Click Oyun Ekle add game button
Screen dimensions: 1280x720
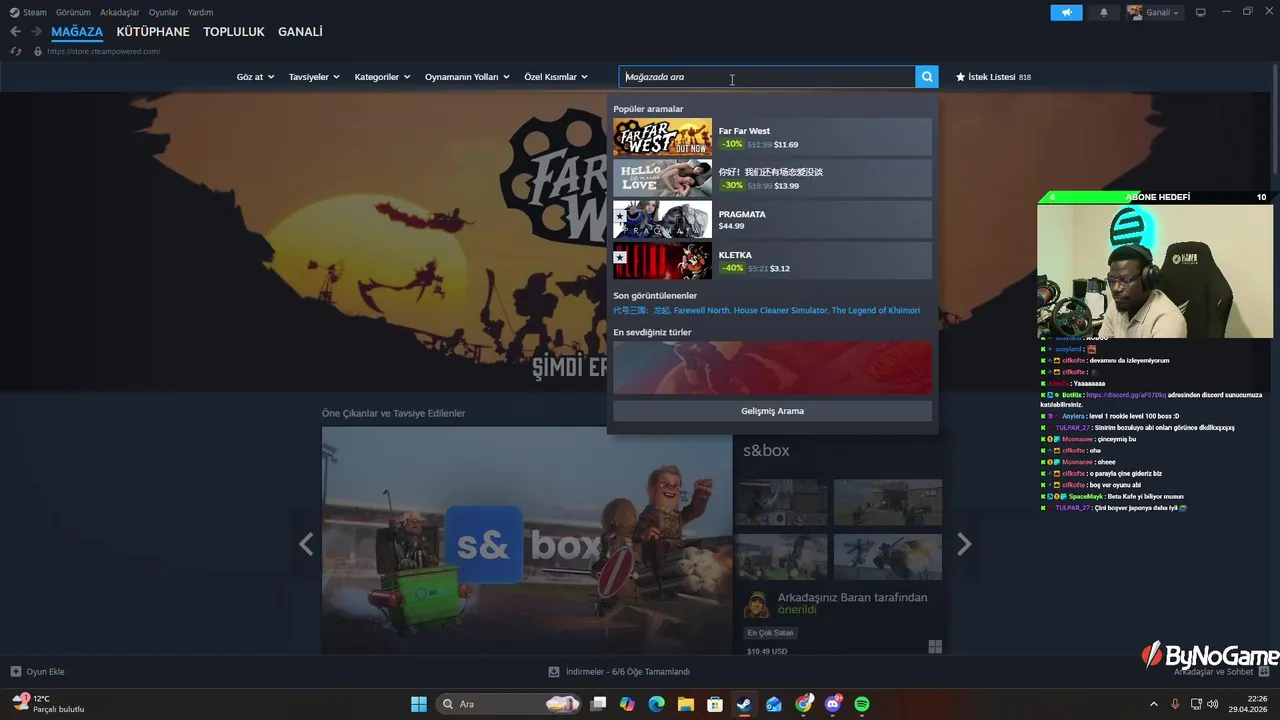(38, 672)
